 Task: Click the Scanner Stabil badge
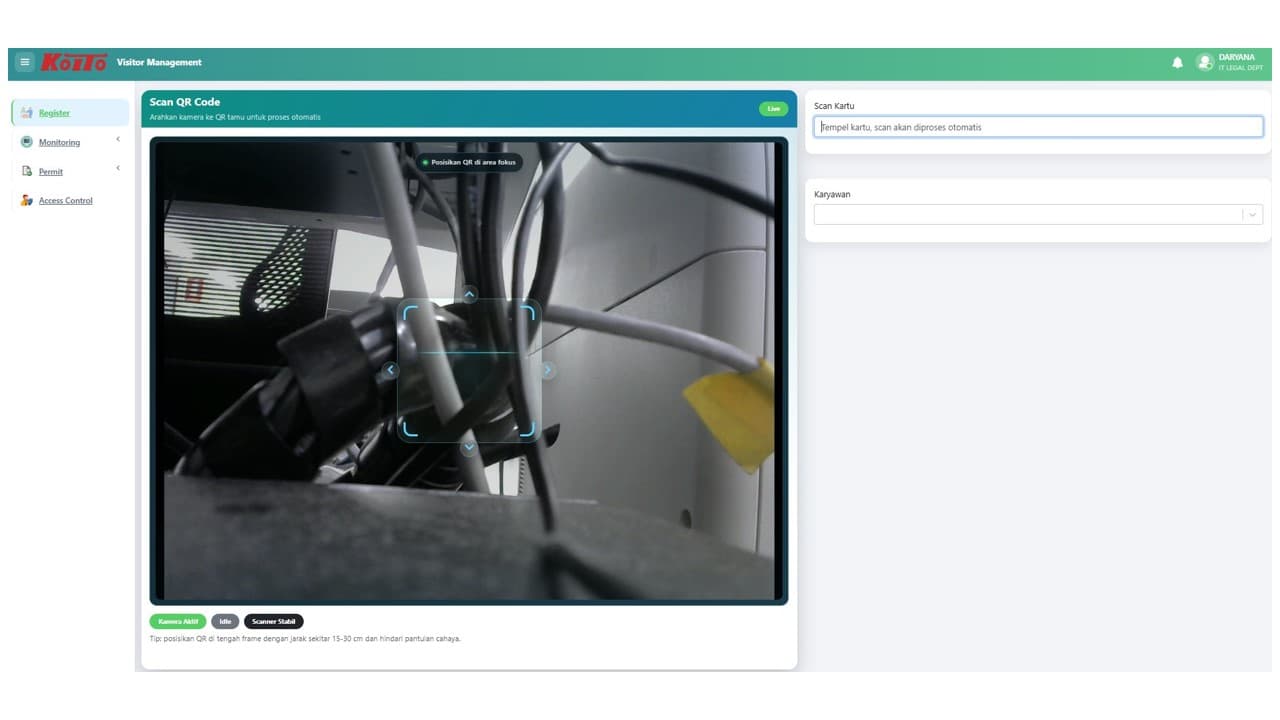click(x=273, y=621)
